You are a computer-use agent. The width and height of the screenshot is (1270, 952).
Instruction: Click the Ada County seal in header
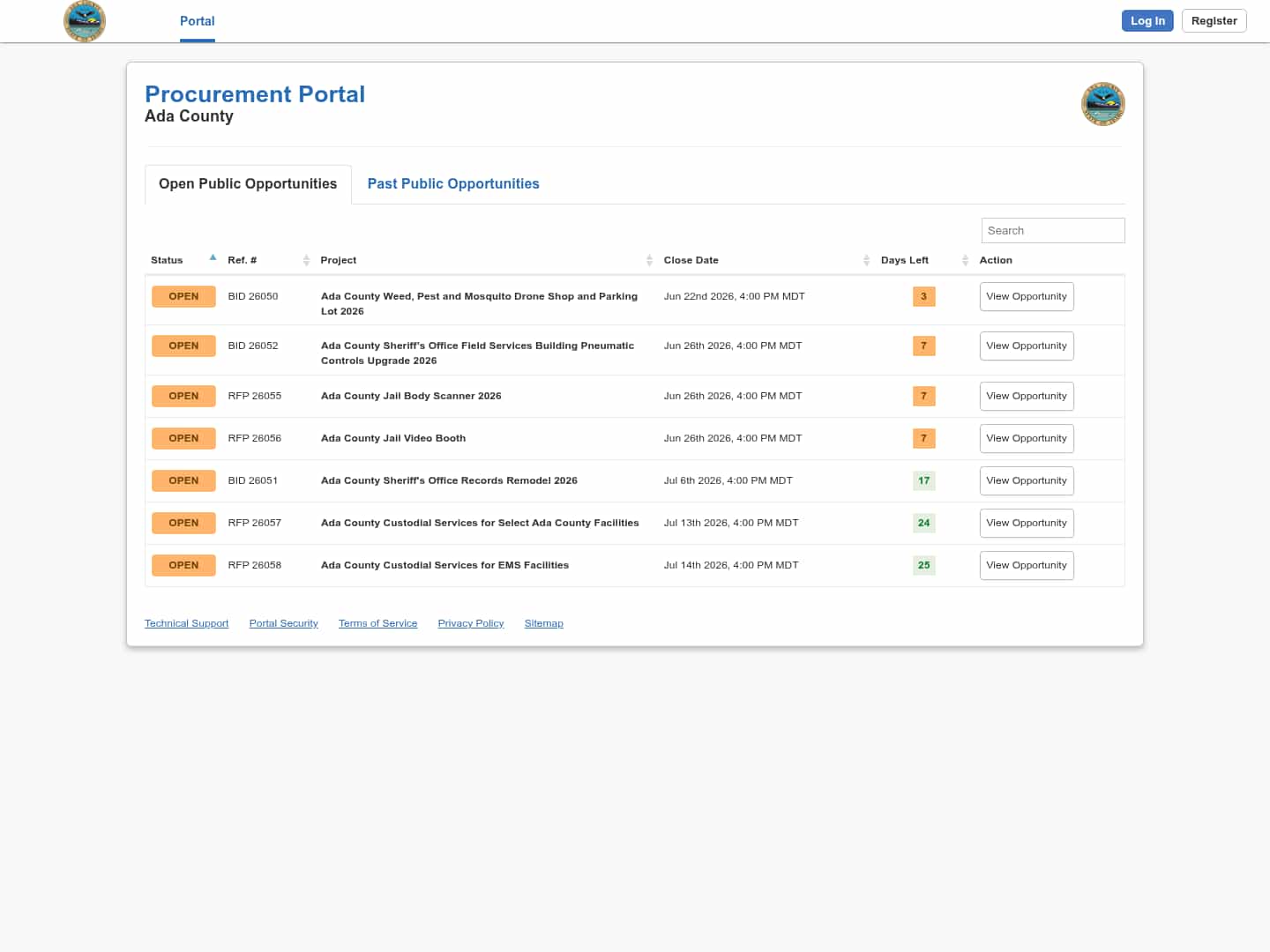85,21
